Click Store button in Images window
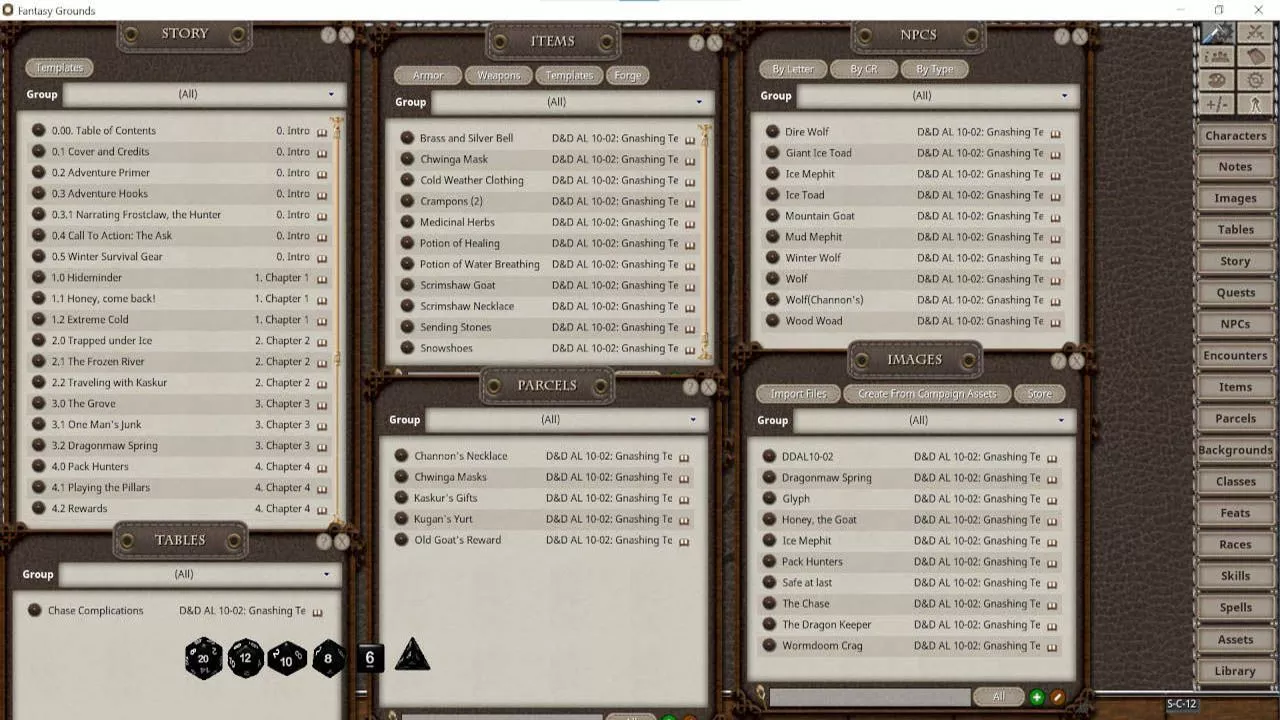 (1039, 393)
